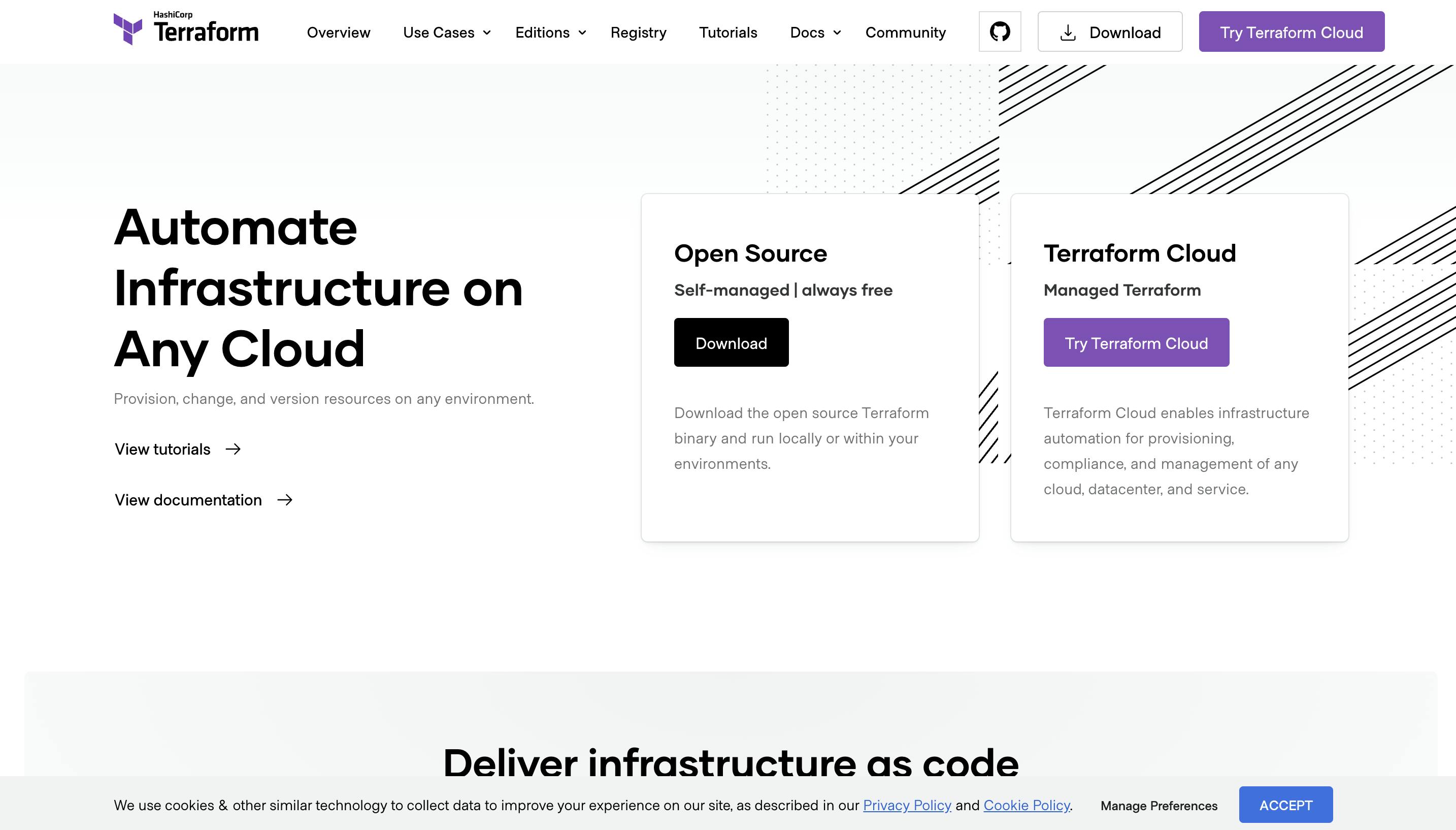
Task: Select the Docs menu label
Action: [807, 33]
